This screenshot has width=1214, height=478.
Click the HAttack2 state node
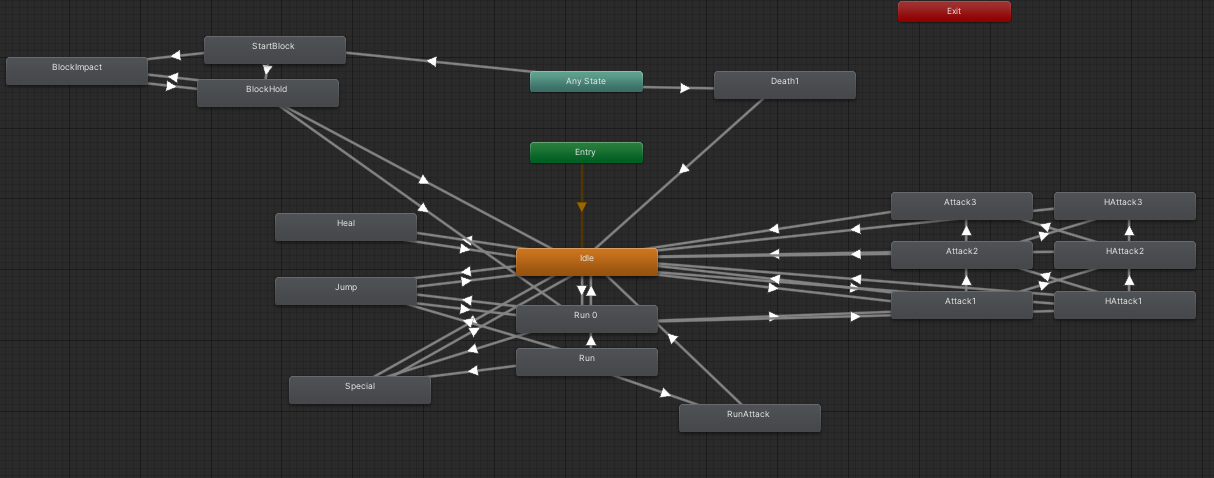(1124, 255)
